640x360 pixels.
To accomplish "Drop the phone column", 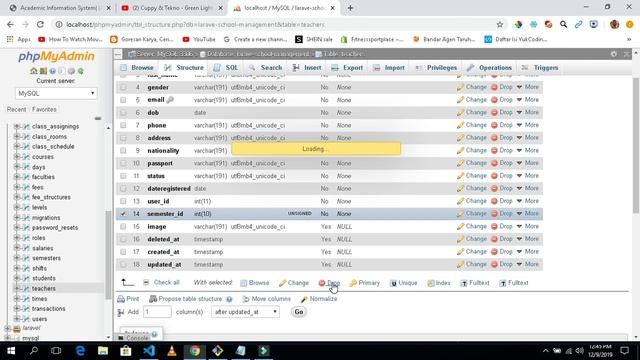I will [x=502, y=125].
